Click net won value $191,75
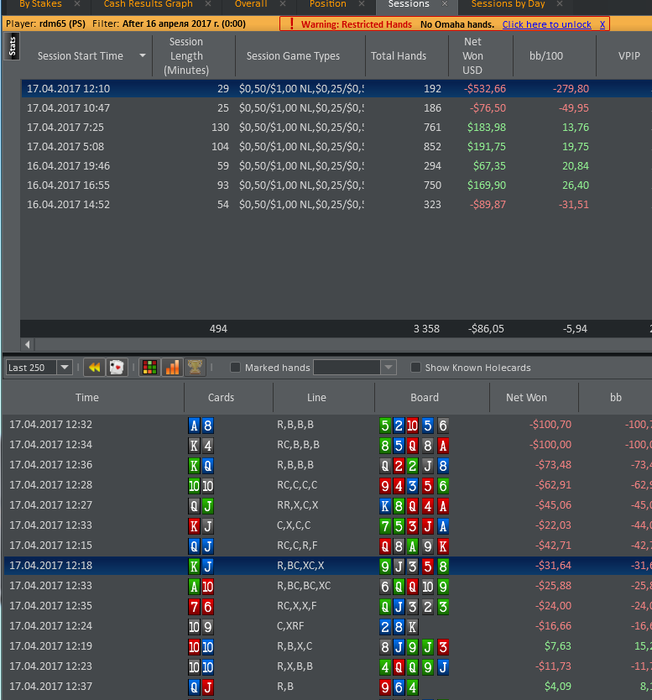 tap(486, 146)
